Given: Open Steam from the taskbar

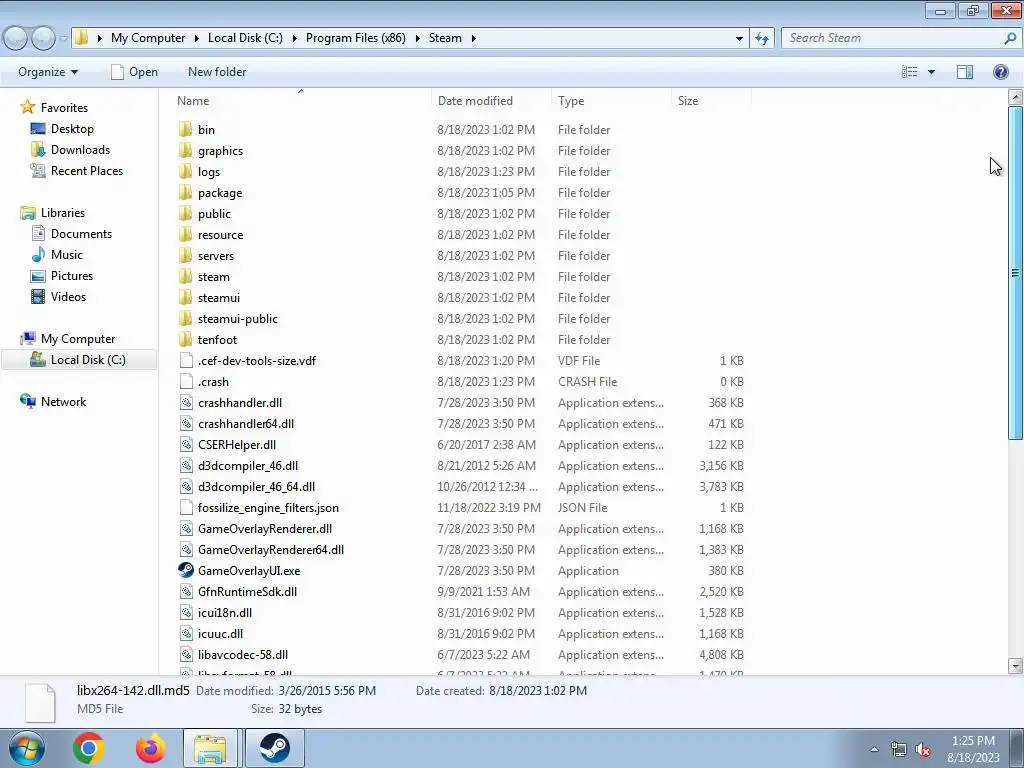Looking at the screenshot, I should tap(275, 748).
